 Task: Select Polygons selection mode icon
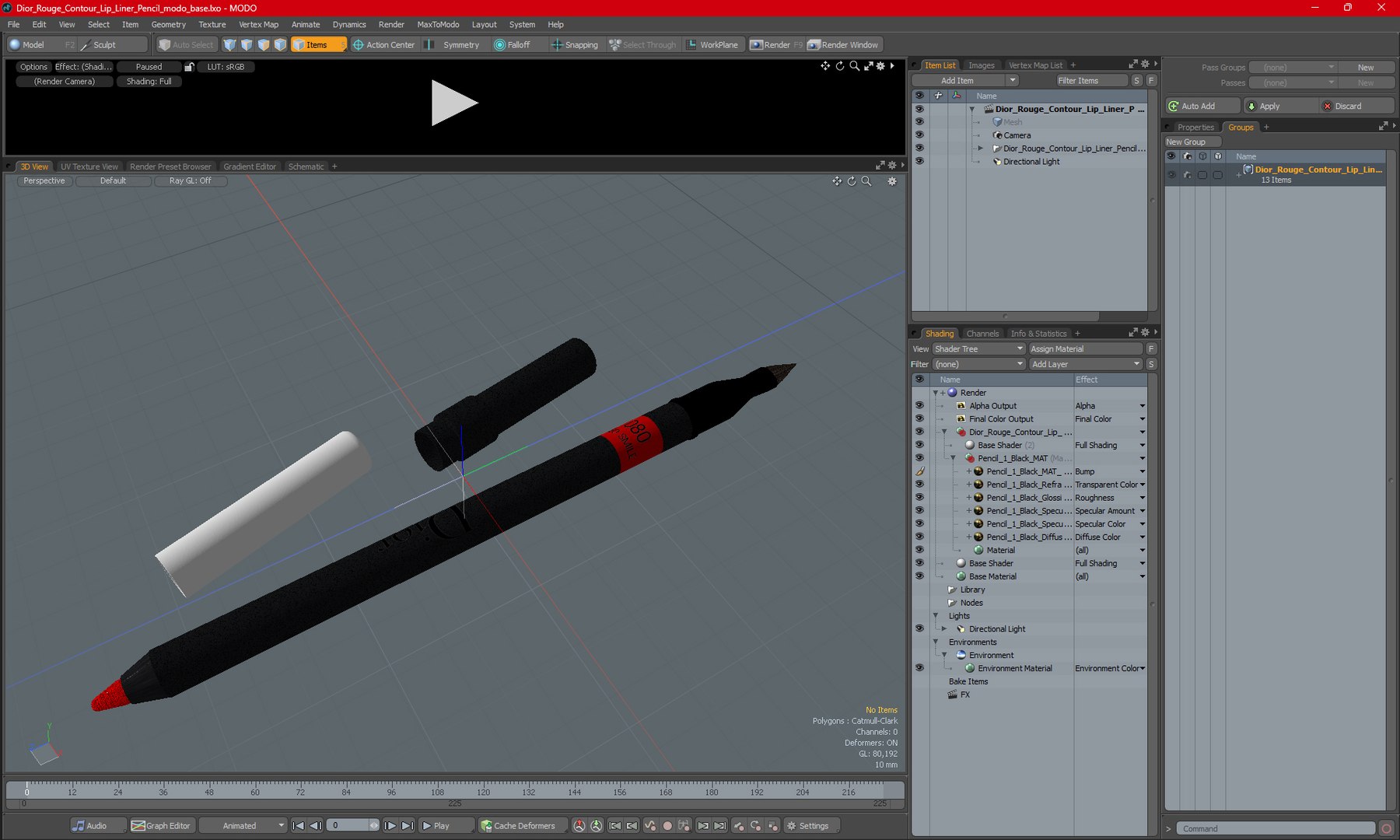[x=264, y=45]
